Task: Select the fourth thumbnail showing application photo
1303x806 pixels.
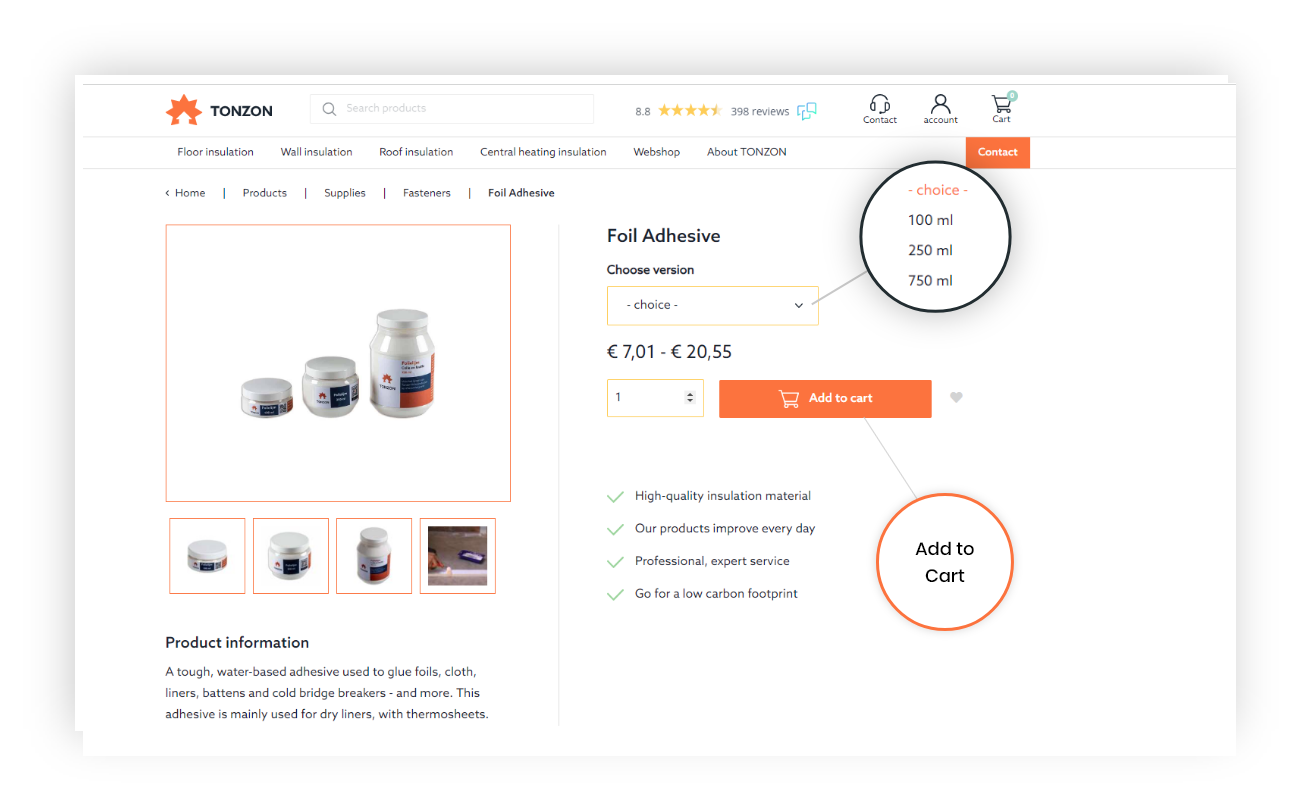Action: tap(457, 556)
